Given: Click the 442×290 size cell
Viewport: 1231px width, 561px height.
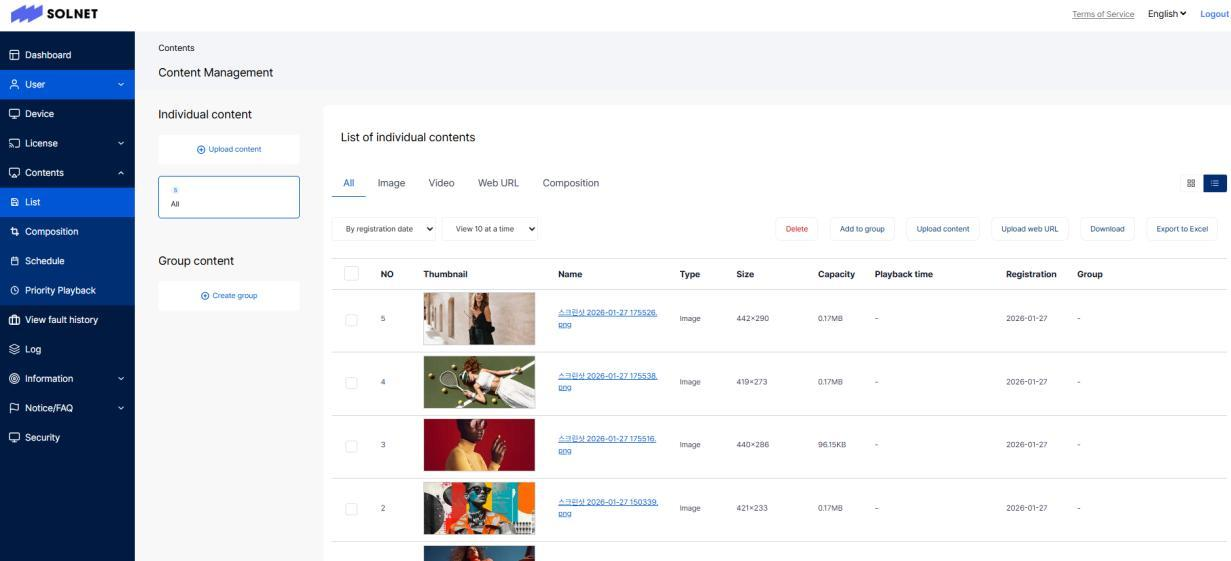Looking at the screenshot, I should tap(752, 319).
